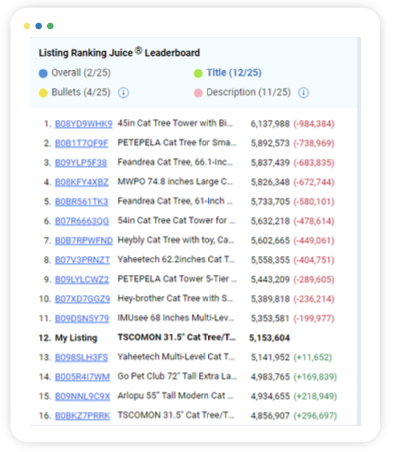Click difference value (+296,697)
This screenshot has height=452, width=393.
(x=315, y=416)
